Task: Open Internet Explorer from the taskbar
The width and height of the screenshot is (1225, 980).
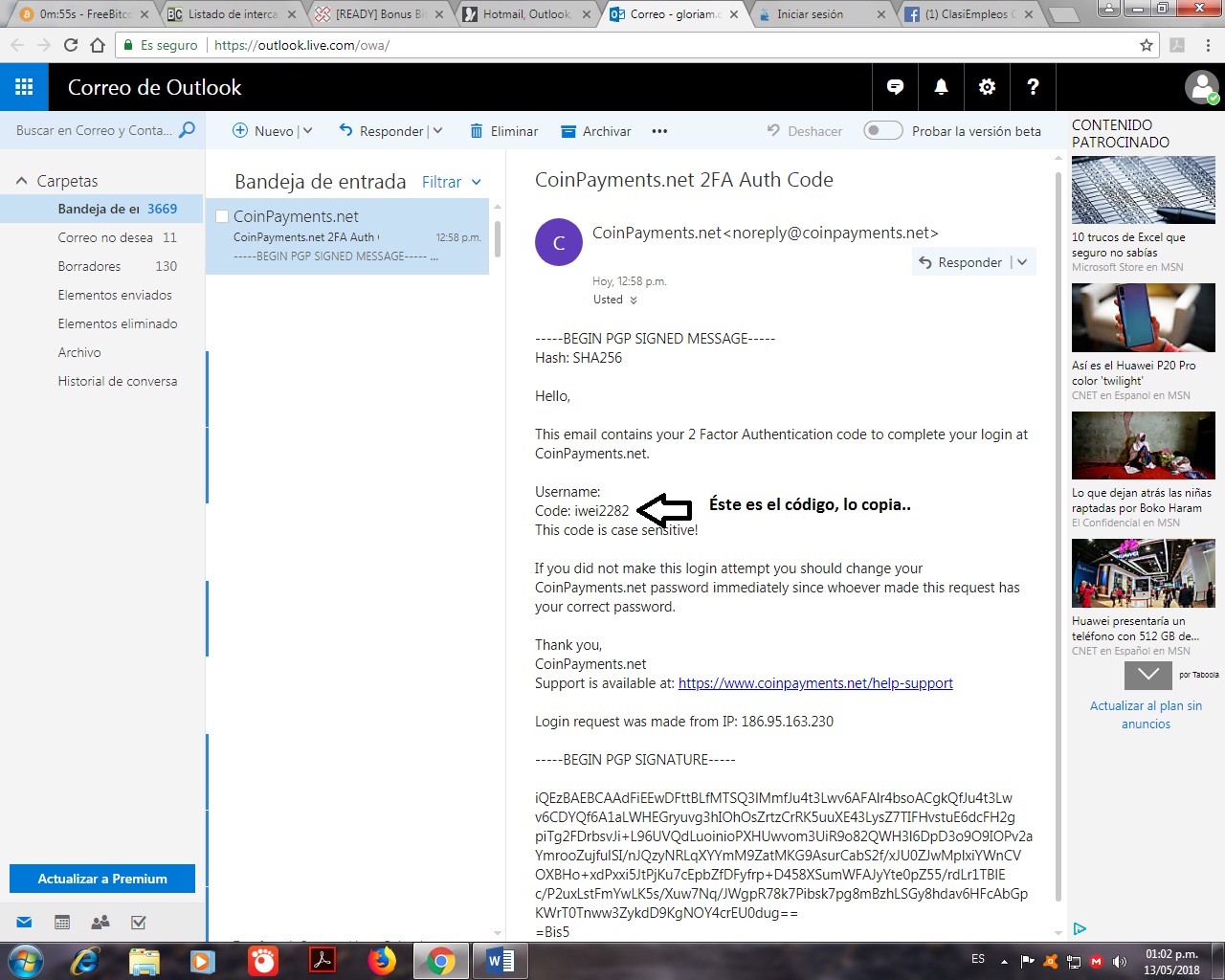Action: coord(84,961)
